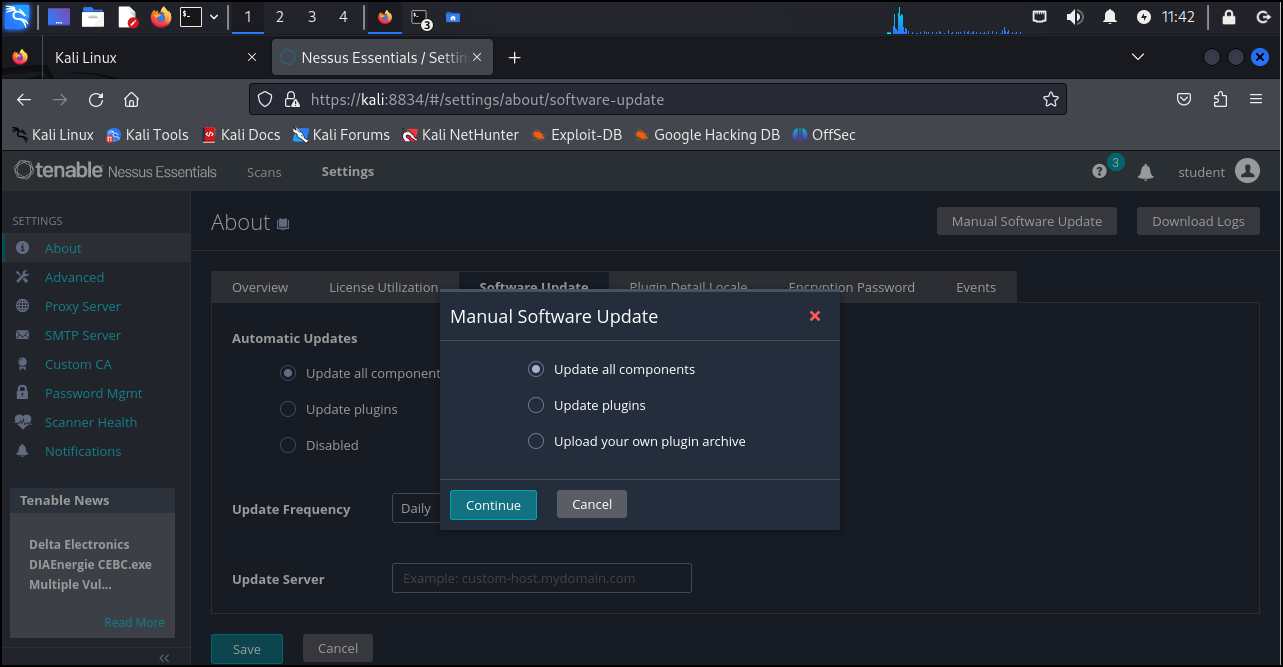This screenshot has width=1283, height=667.
Task: Click the lock screen icon
Action: [1229, 17]
